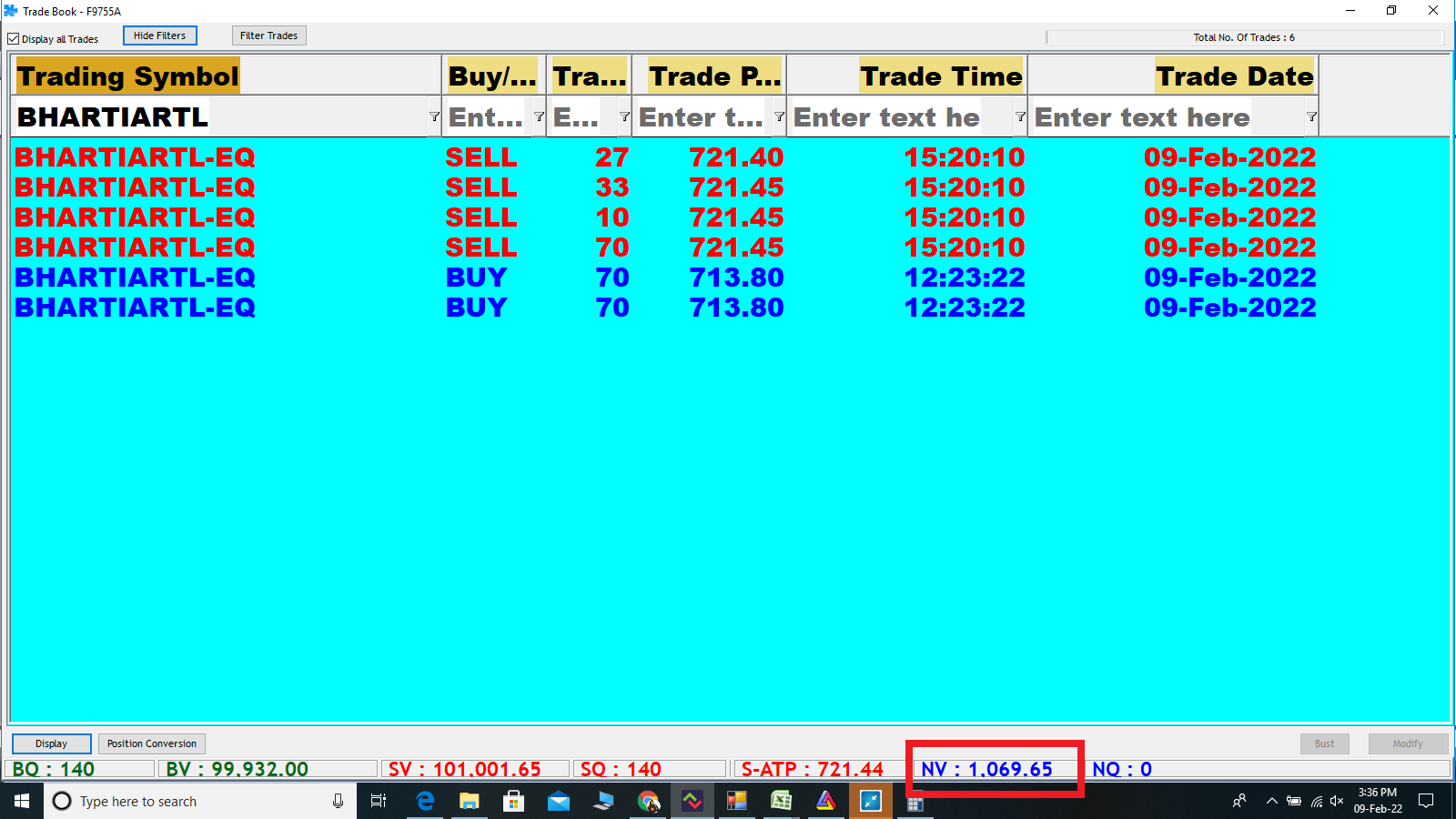Open the Trade Date filter dropdown
The height and width of the screenshot is (819, 1456).
(x=1311, y=116)
